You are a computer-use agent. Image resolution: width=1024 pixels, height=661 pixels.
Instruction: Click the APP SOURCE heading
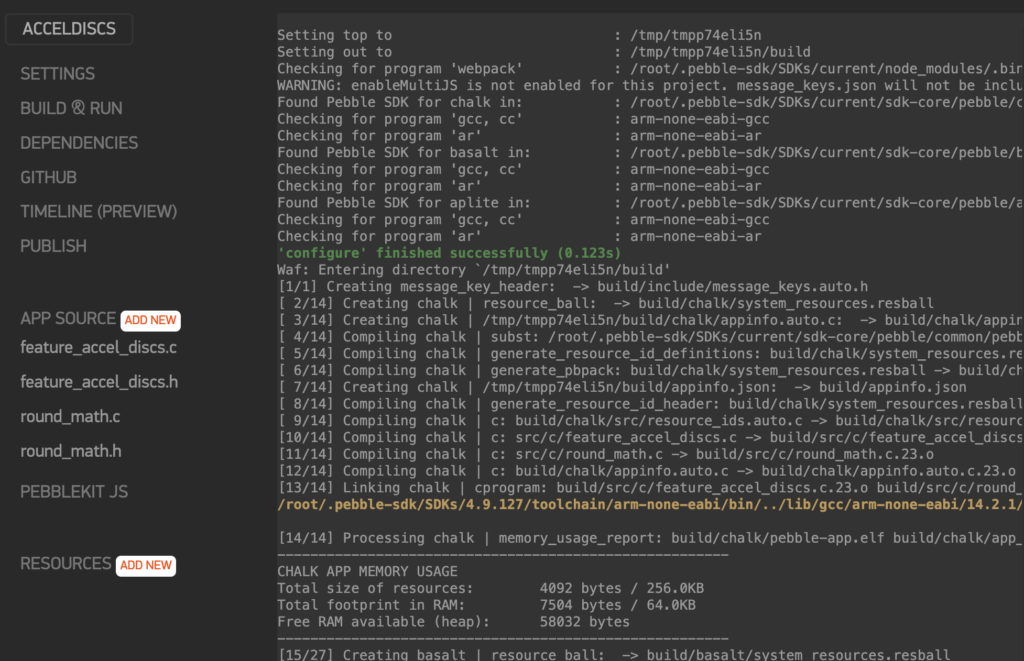(68, 319)
